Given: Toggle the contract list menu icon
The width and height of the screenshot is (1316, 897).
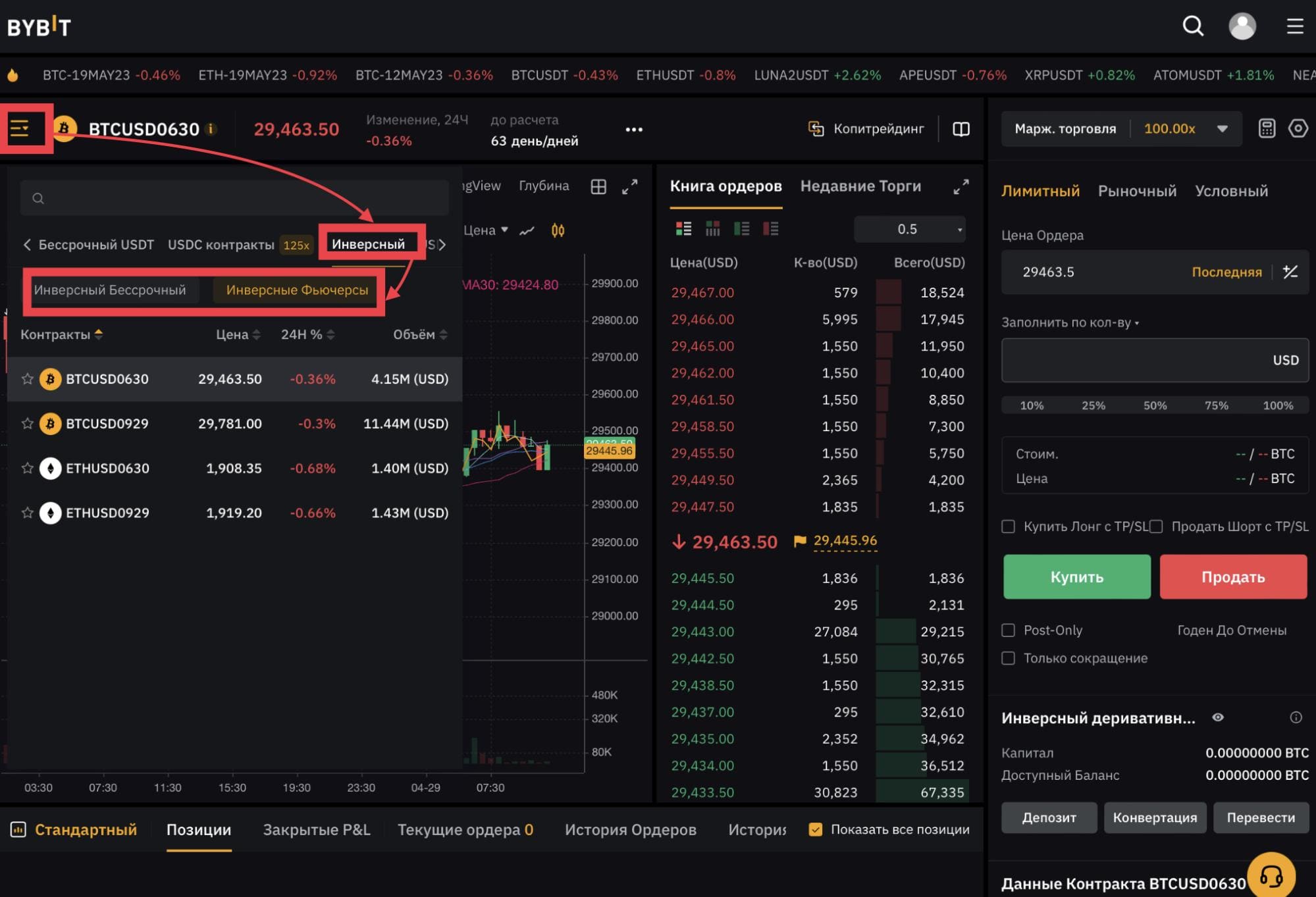Looking at the screenshot, I should [x=20, y=128].
